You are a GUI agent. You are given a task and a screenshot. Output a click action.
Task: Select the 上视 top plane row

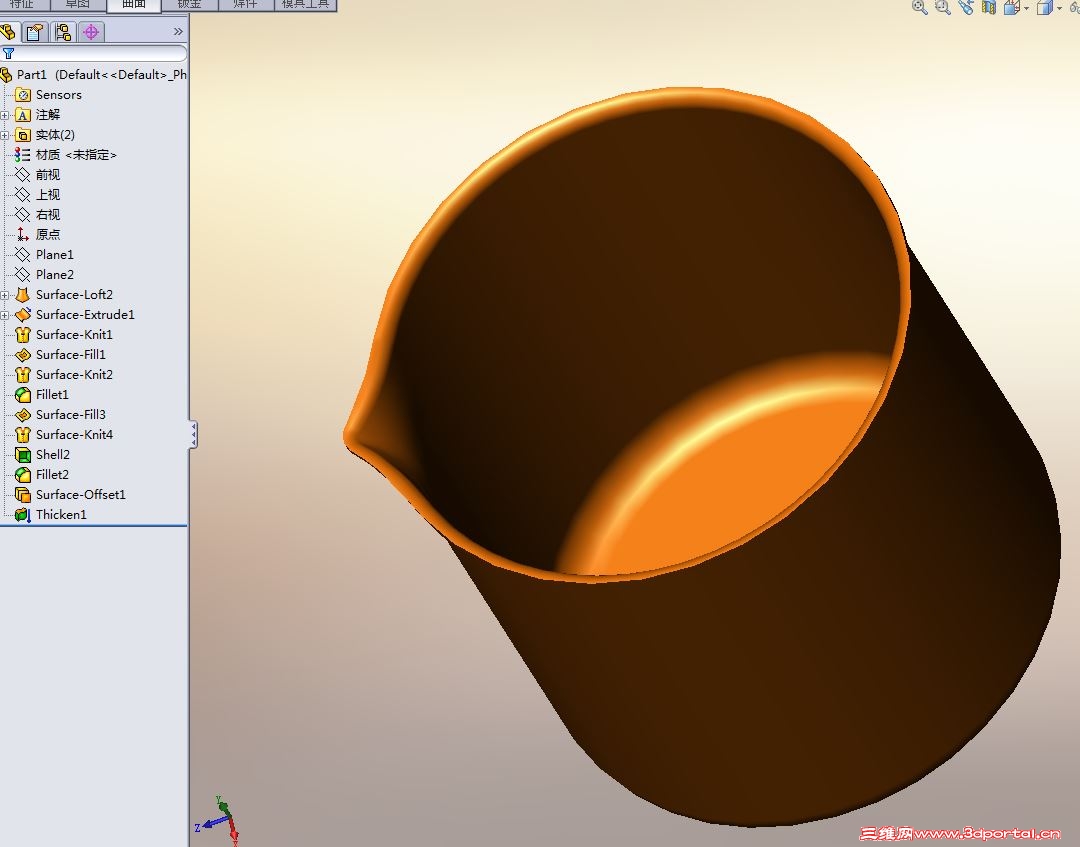38,195
